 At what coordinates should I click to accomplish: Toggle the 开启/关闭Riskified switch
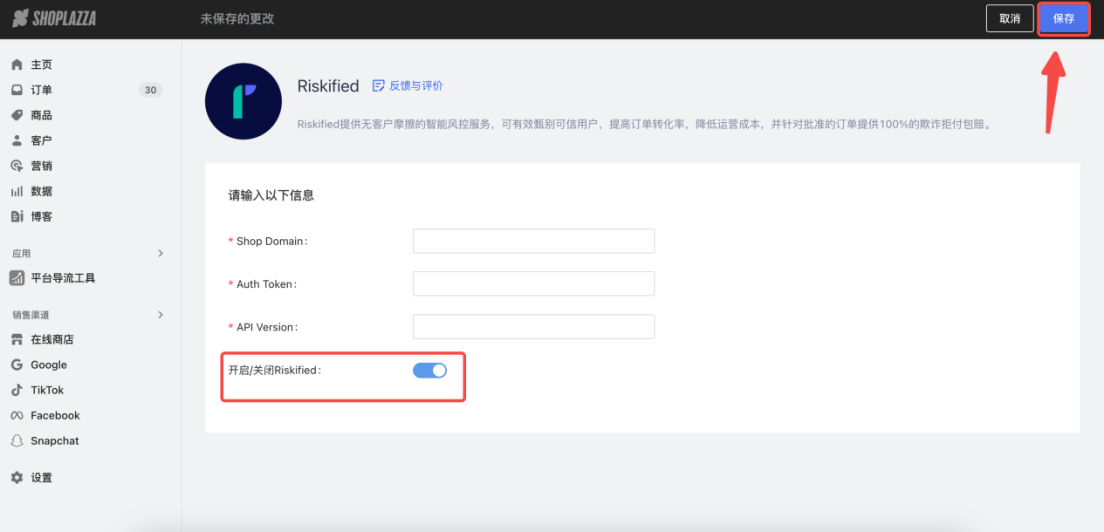pos(429,370)
